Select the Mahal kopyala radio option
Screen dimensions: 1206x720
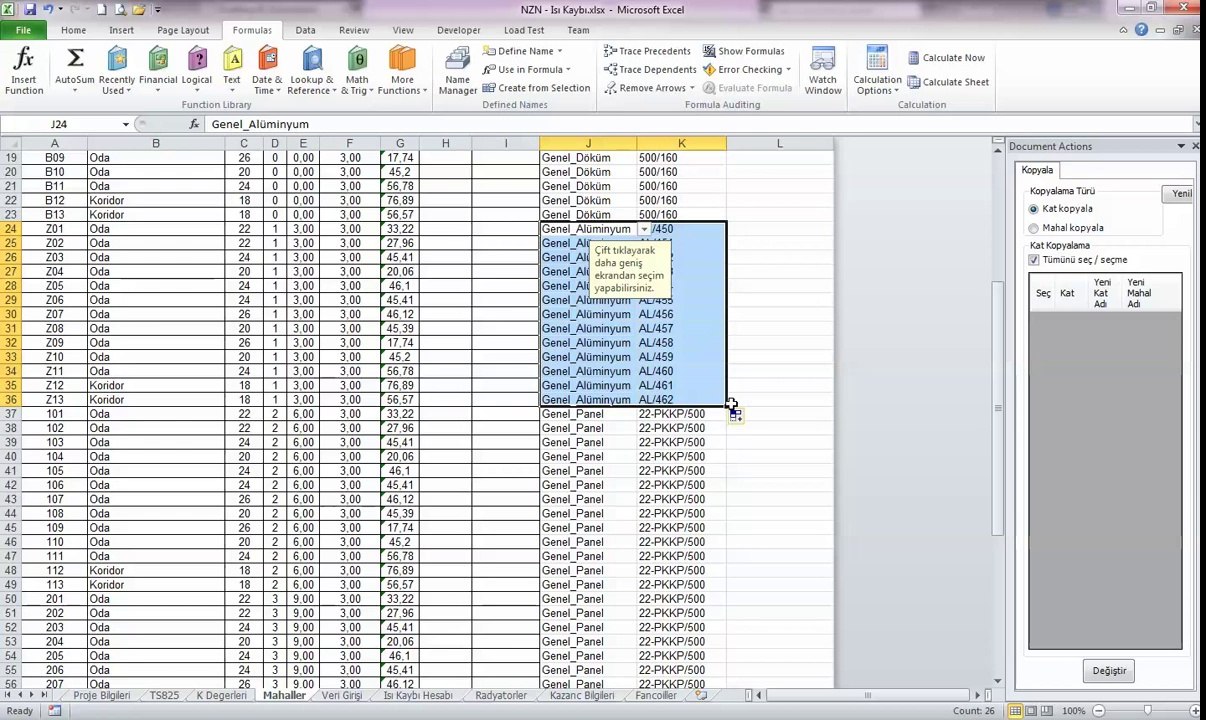coord(1034,228)
